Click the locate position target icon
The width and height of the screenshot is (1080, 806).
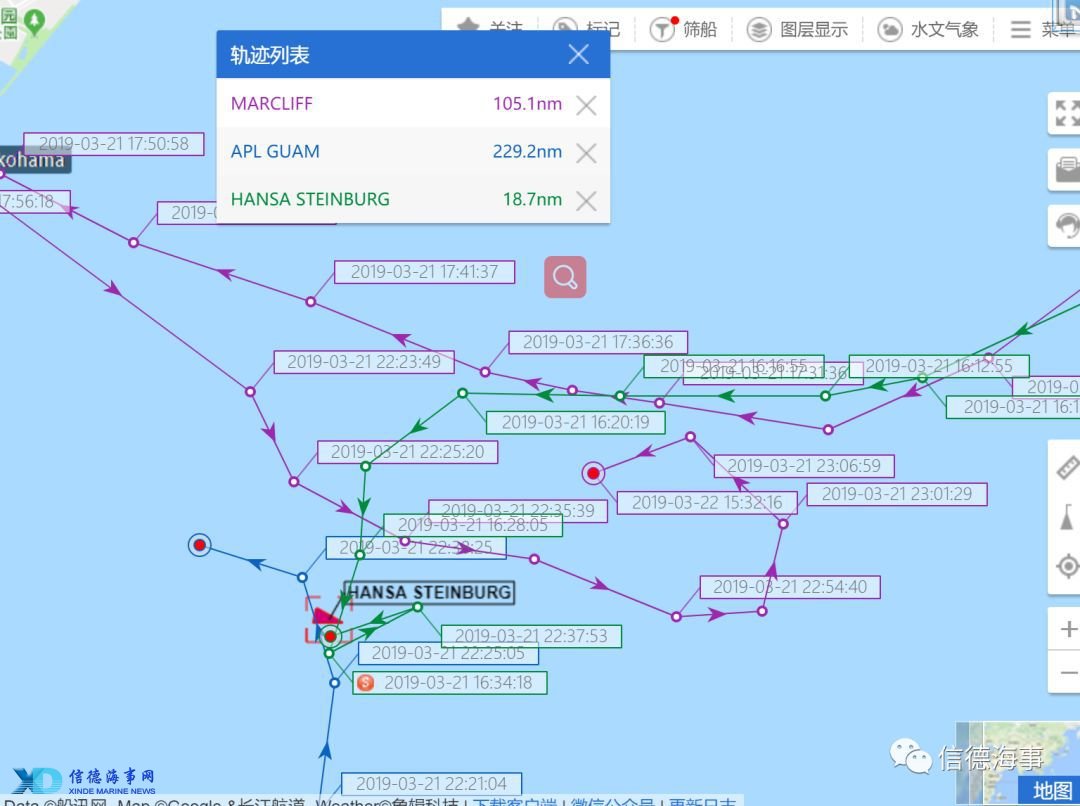[1067, 566]
